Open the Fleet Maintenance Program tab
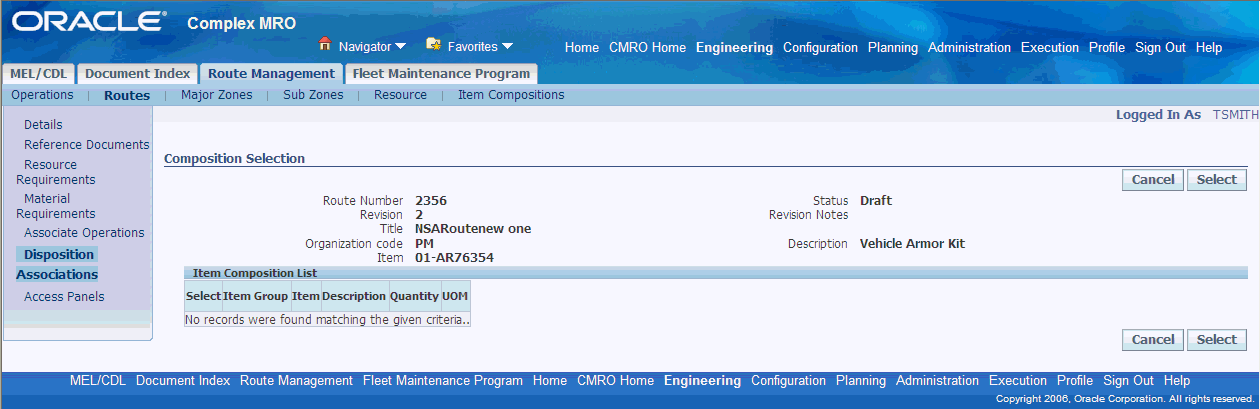 441,74
